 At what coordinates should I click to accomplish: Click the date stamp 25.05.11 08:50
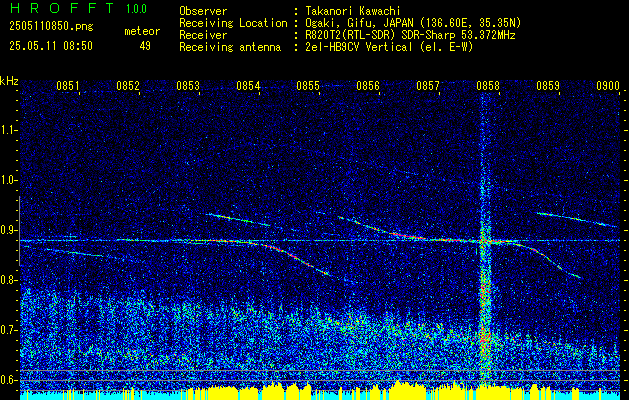(51, 46)
